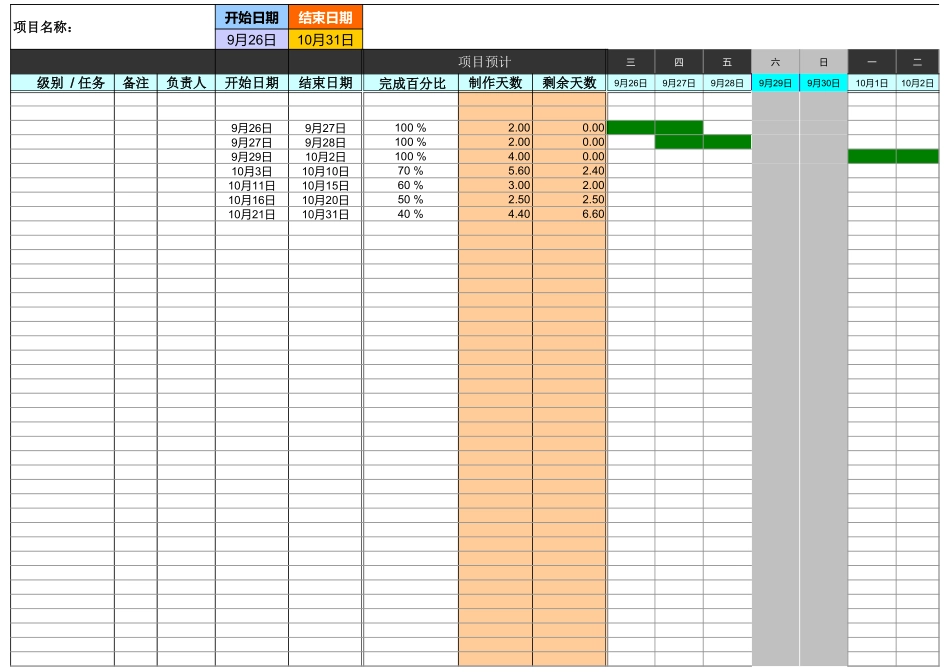The width and height of the screenshot is (950, 672).
Task: Select the 10月16日 start date cell
Action: click(252, 200)
